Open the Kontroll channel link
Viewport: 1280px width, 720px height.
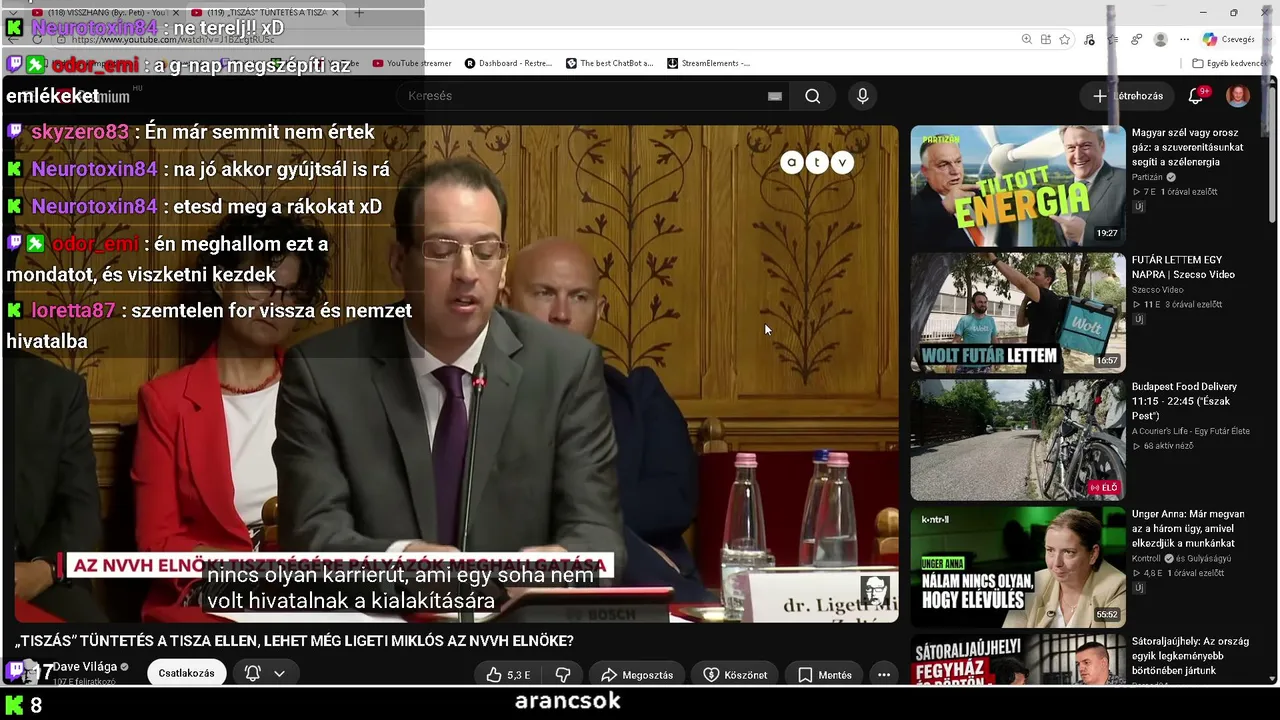1146,558
